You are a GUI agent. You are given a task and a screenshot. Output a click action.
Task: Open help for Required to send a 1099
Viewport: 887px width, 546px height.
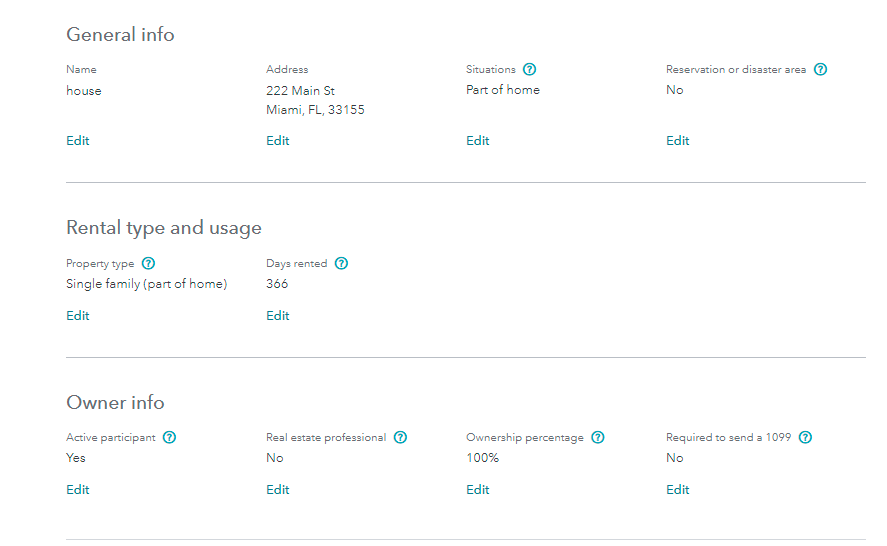click(x=805, y=438)
